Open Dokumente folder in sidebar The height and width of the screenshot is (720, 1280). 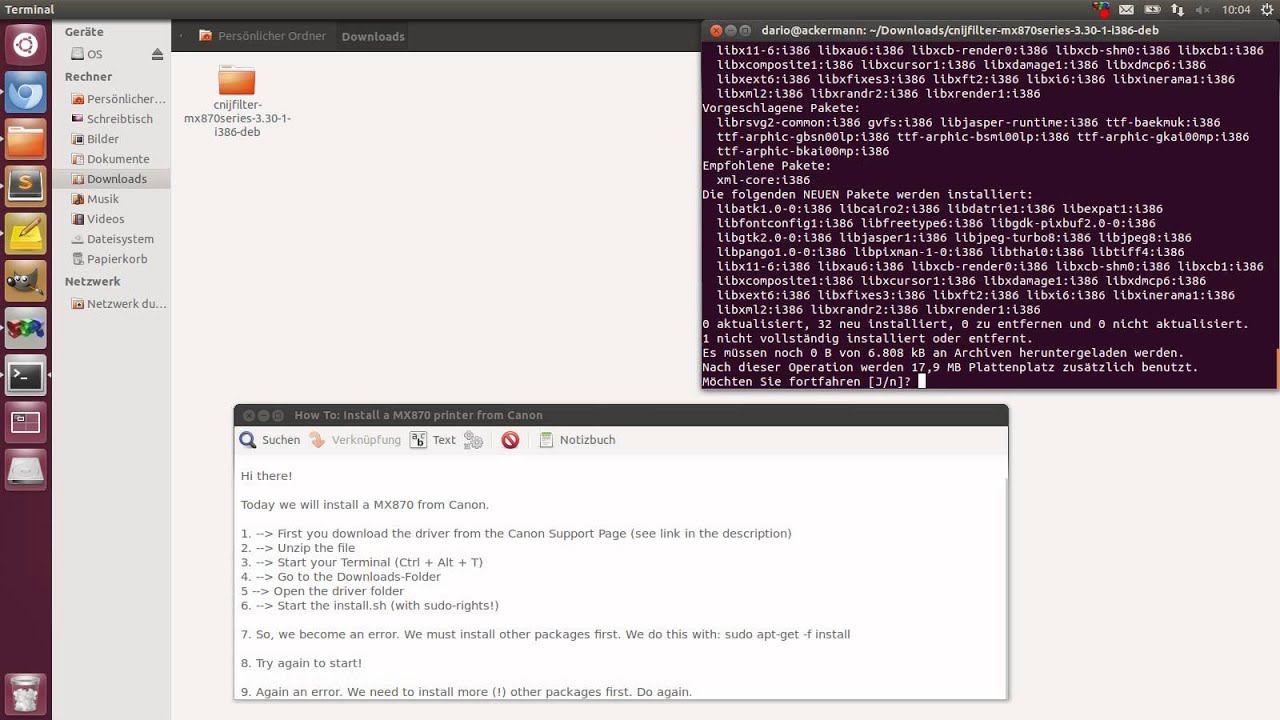109,159
